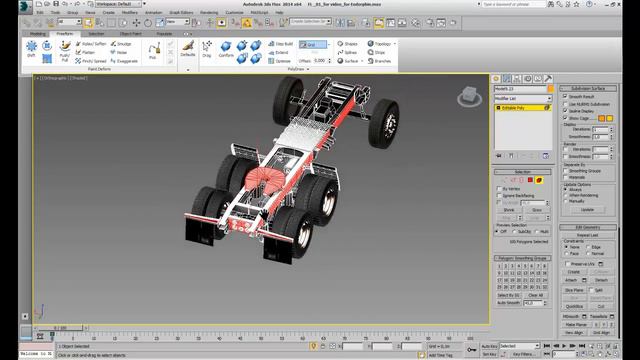640x360 pixels.
Task: Select the Edge constraint radio button
Action: (588, 247)
